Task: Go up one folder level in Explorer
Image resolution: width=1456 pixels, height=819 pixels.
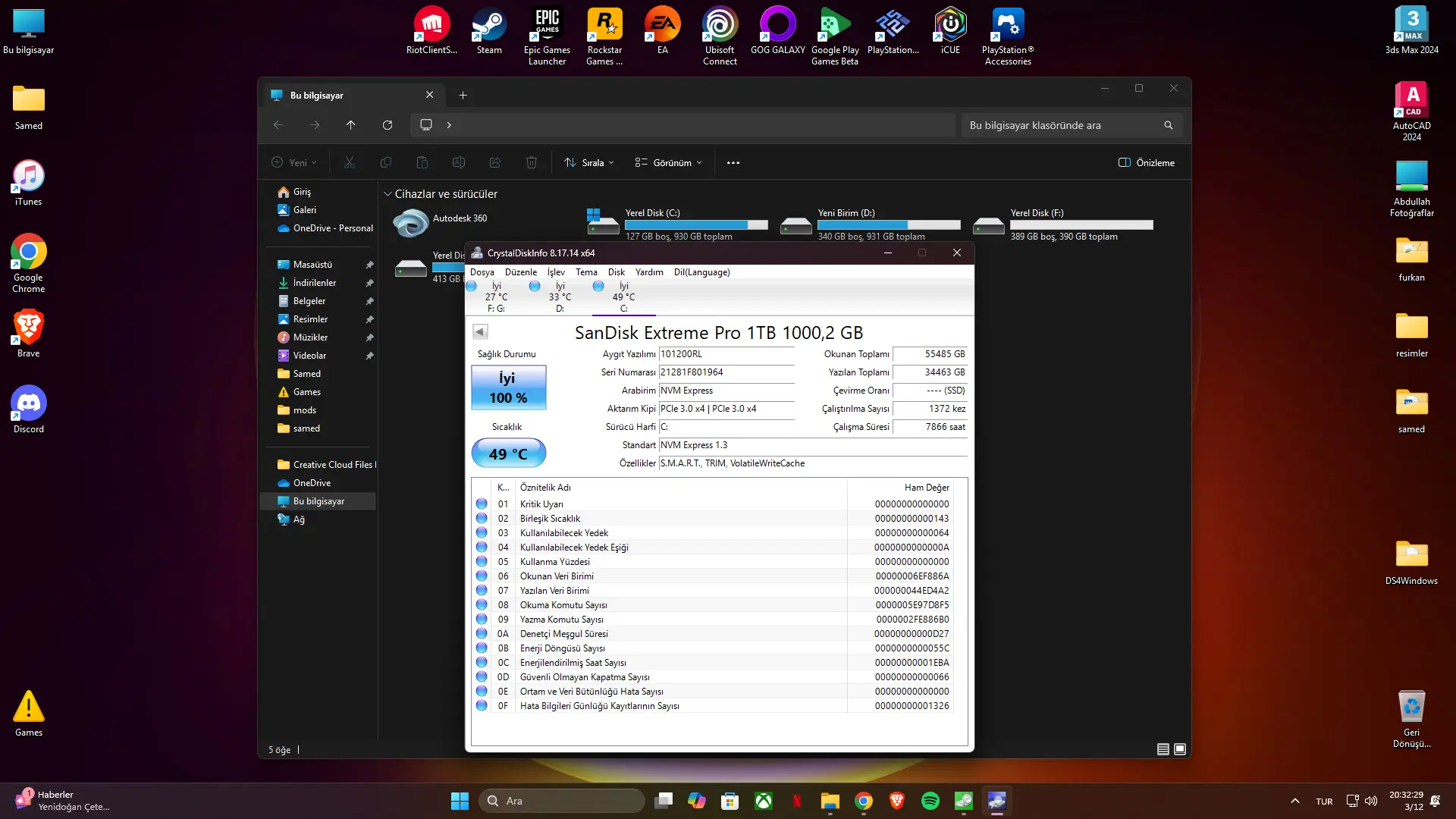Action: pyautogui.click(x=350, y=125)
